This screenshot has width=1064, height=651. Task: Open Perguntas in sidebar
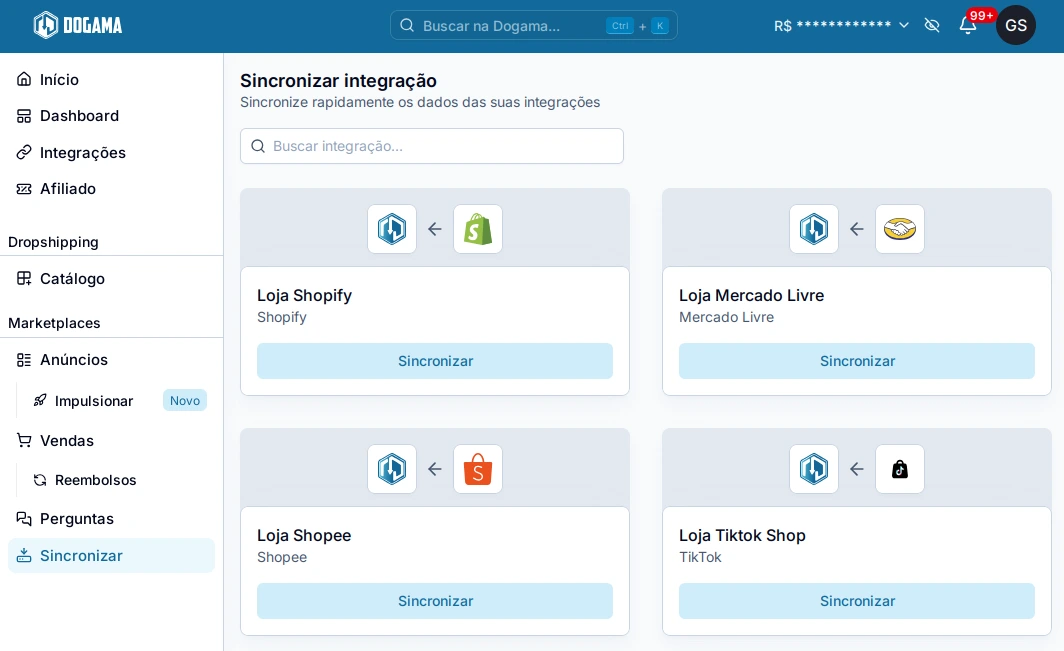tap(111, 519)
